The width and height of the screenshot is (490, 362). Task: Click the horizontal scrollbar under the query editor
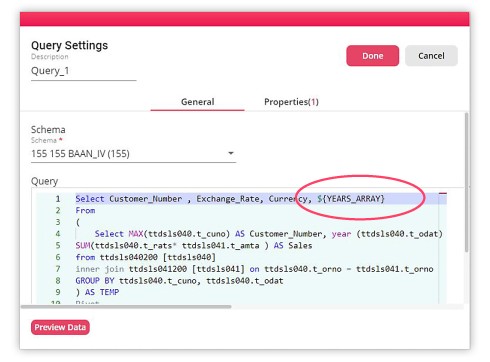point(126,307)
